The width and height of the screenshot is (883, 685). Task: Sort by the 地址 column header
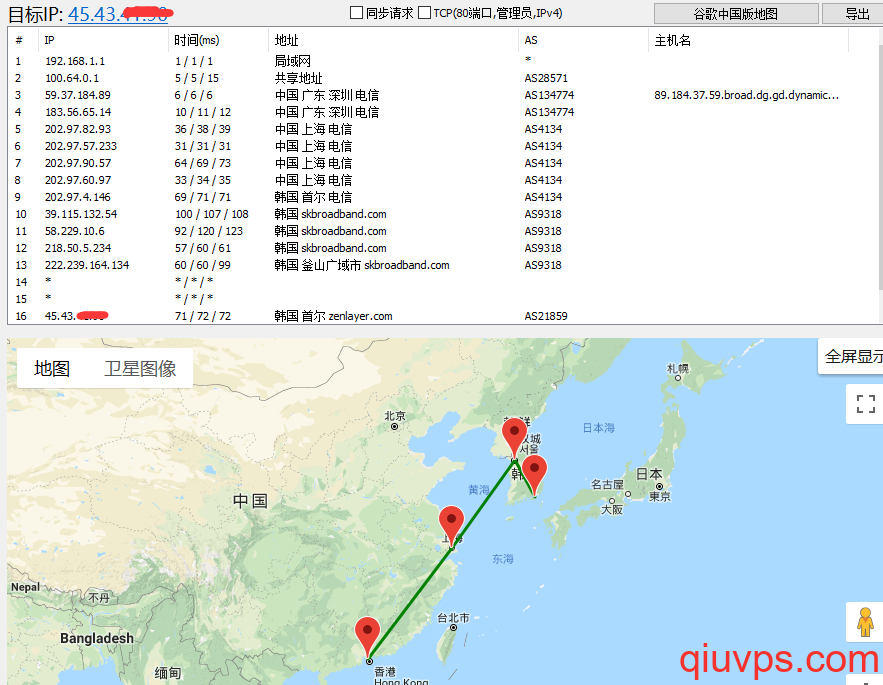393,40
